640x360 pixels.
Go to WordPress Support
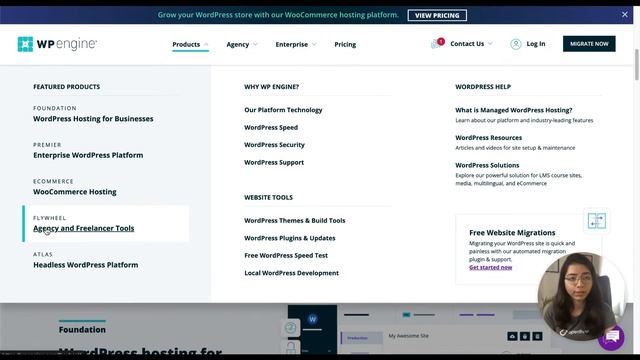pos(274,162)
